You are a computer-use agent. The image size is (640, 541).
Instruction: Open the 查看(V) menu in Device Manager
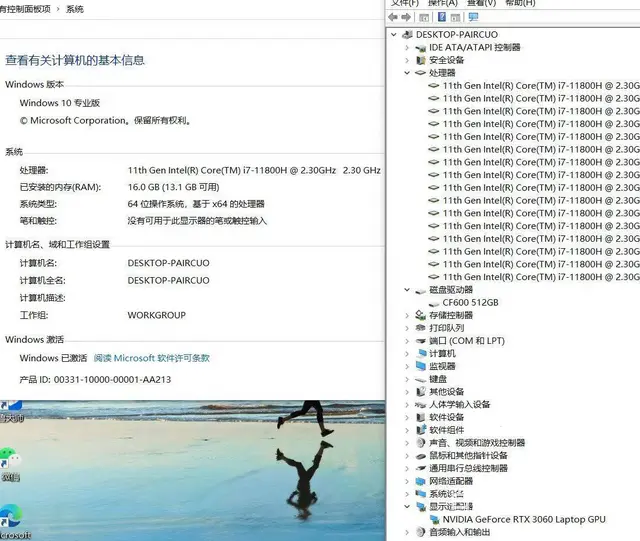pos(481,3)
